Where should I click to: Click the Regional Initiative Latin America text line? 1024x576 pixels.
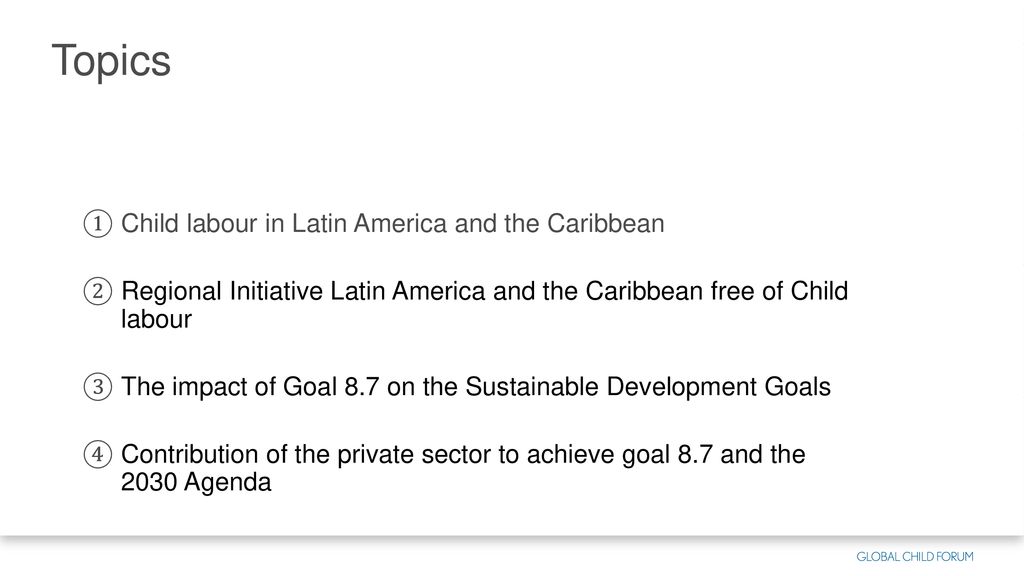coord(485,291)
